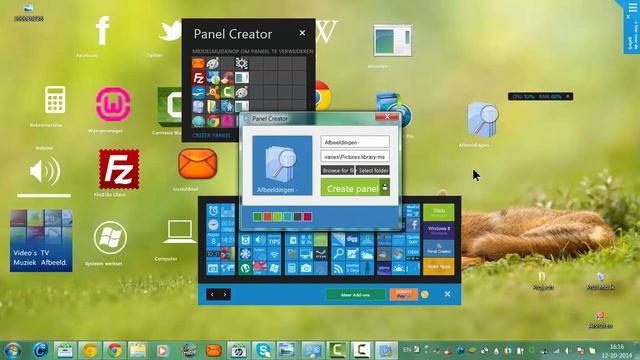Open the orange IncrediMail envelope desktop icon
The image size is (640, 360).
pyautogui.click(x=198, y=163)
